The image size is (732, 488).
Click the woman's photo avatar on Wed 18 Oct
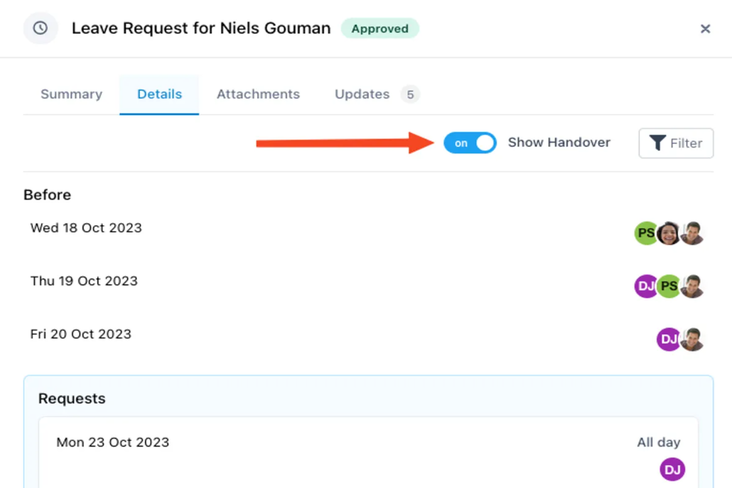[668, 234]
